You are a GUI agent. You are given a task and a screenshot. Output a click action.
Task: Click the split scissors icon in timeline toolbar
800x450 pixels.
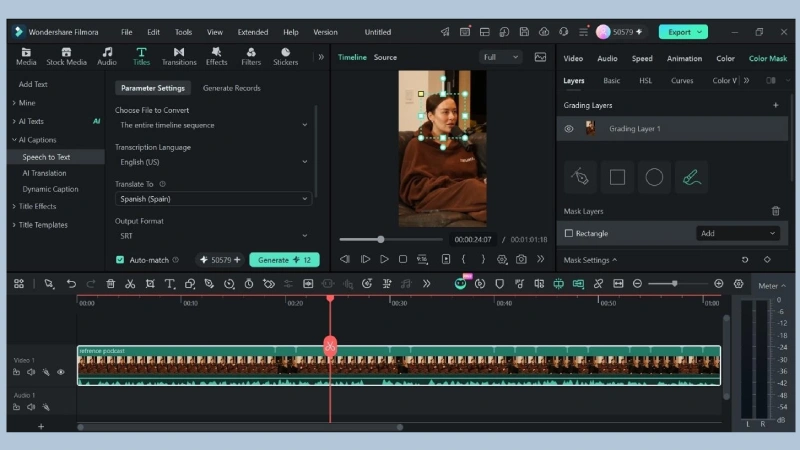pos(130,284)
